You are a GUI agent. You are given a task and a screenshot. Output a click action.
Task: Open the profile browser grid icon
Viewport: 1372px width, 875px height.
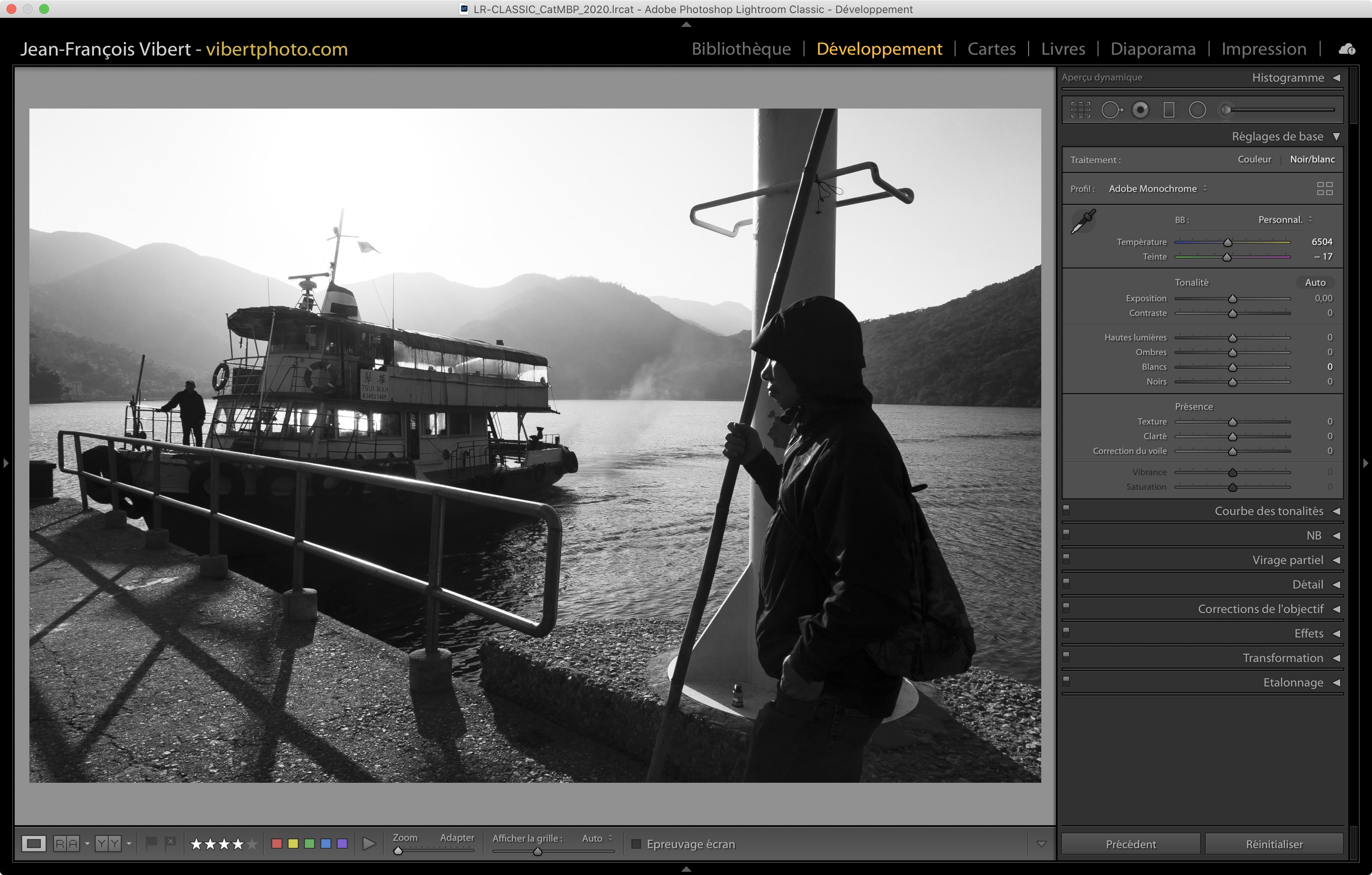(1325, 189)
